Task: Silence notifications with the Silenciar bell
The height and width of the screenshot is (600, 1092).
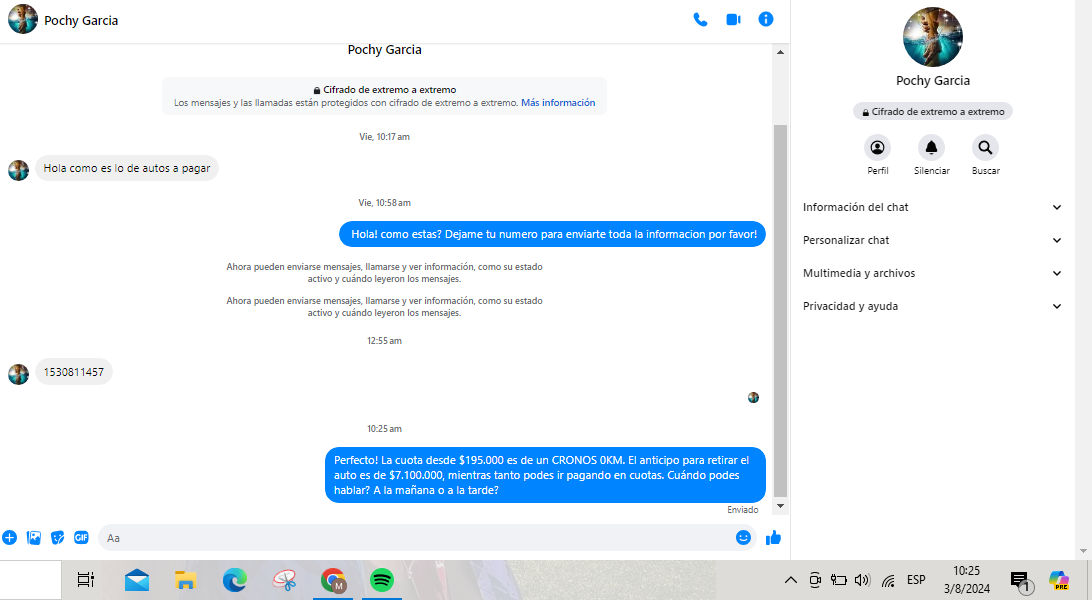Action: tap(931, 148)
